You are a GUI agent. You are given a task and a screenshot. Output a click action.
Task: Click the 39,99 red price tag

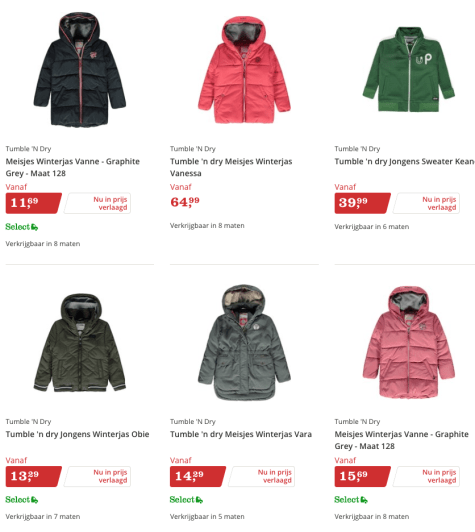[362, 203]
